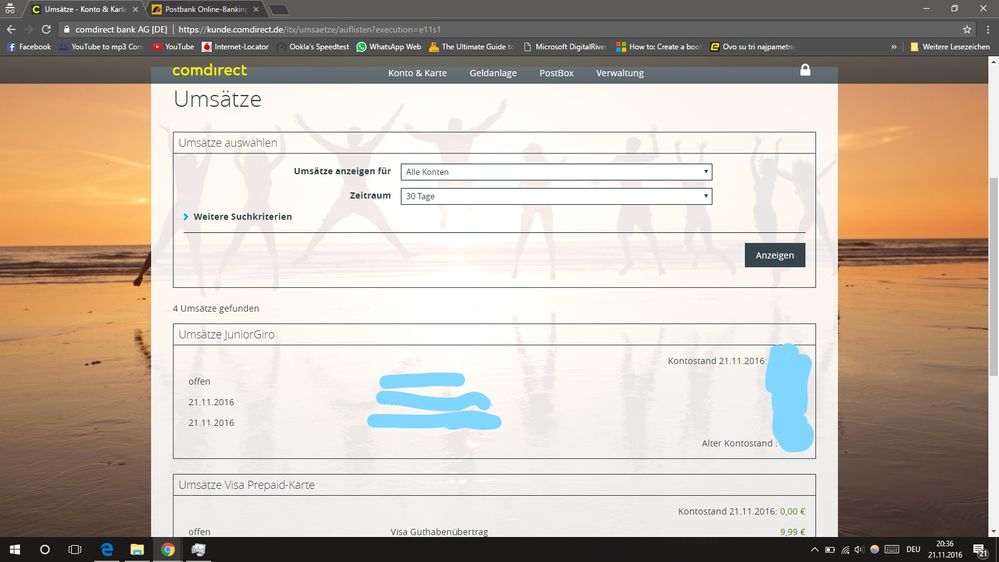The height and width of the screenshot is (562, 999).
Task: Open the PostBox menu
Action: pyautogui.click(x=556, y=73)
